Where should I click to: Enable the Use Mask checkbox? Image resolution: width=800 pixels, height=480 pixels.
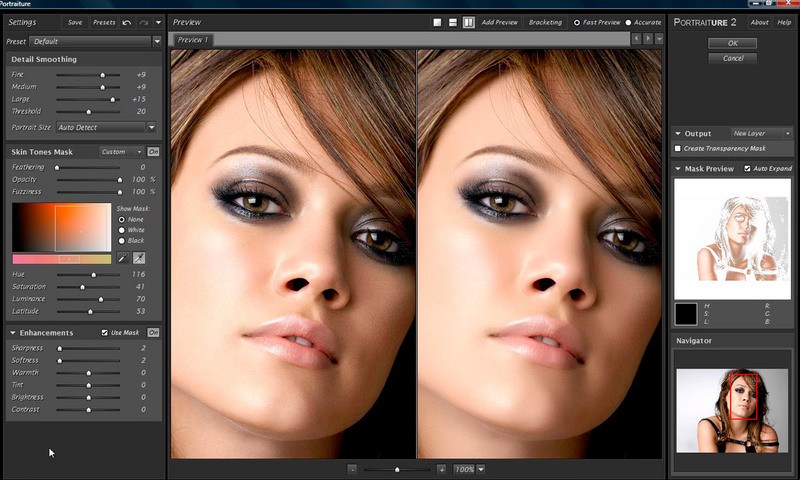pos(105,333)
